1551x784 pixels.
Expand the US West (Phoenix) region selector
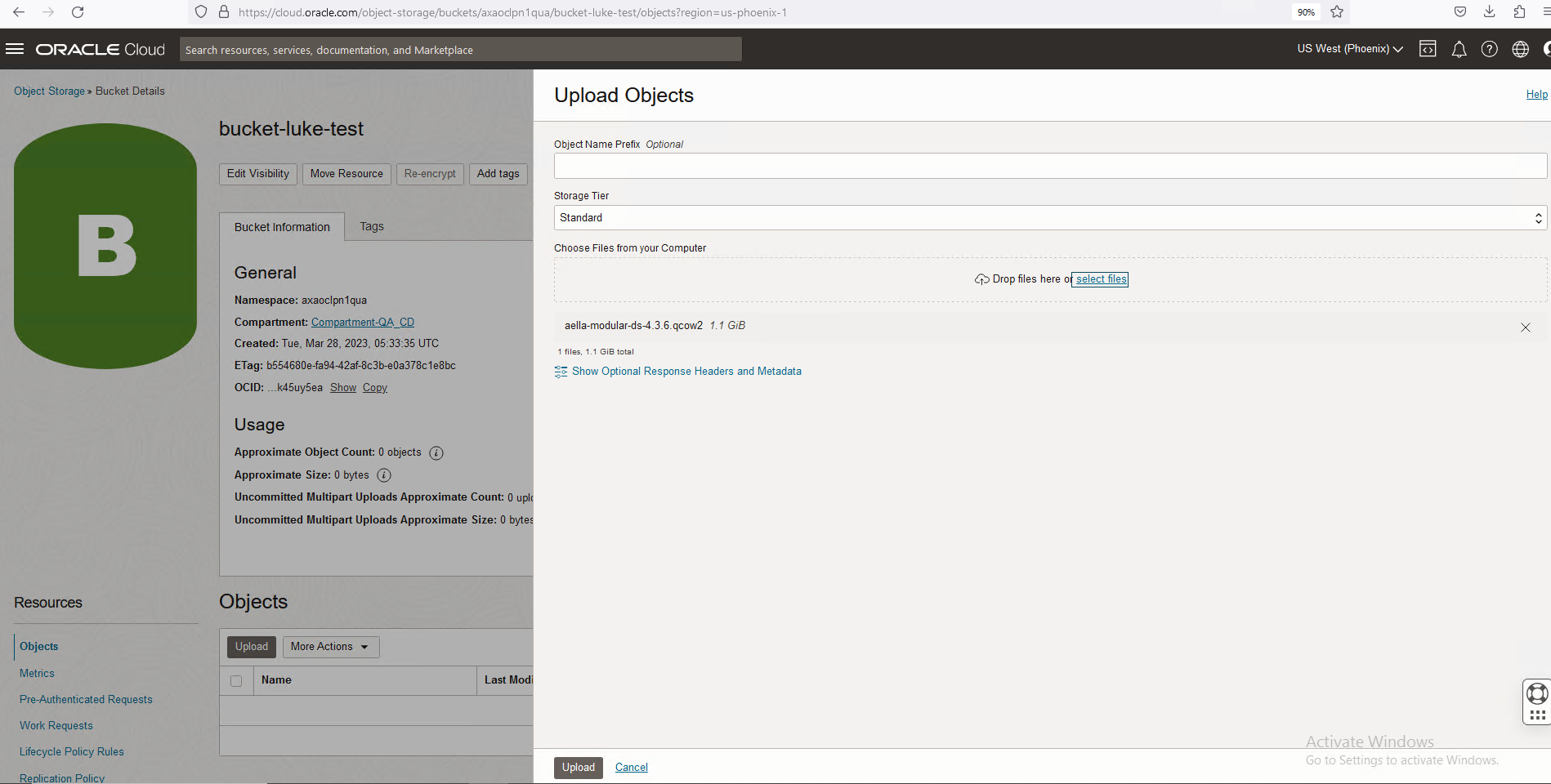tap(1350, 49)
